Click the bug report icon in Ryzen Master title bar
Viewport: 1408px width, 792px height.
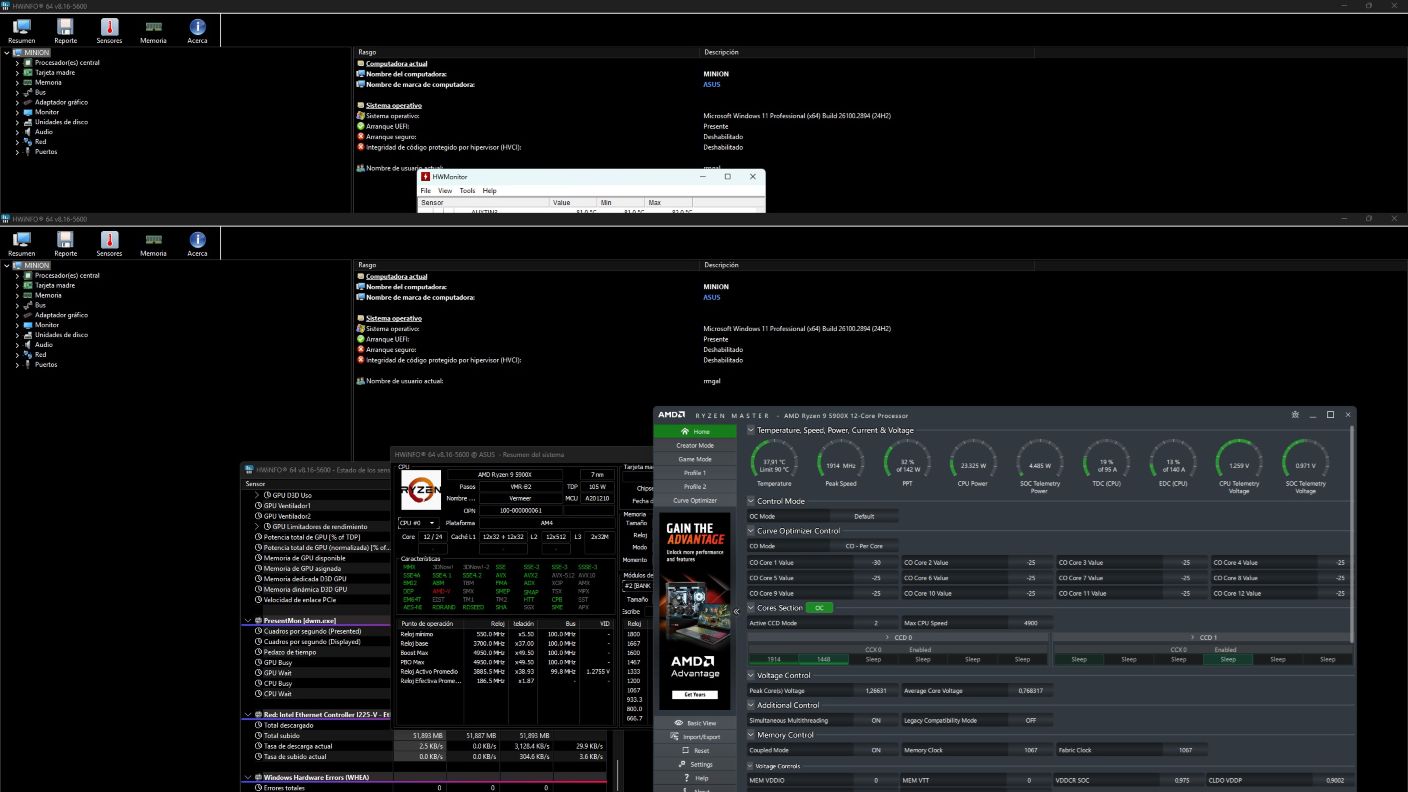[x=1295, y=415]
